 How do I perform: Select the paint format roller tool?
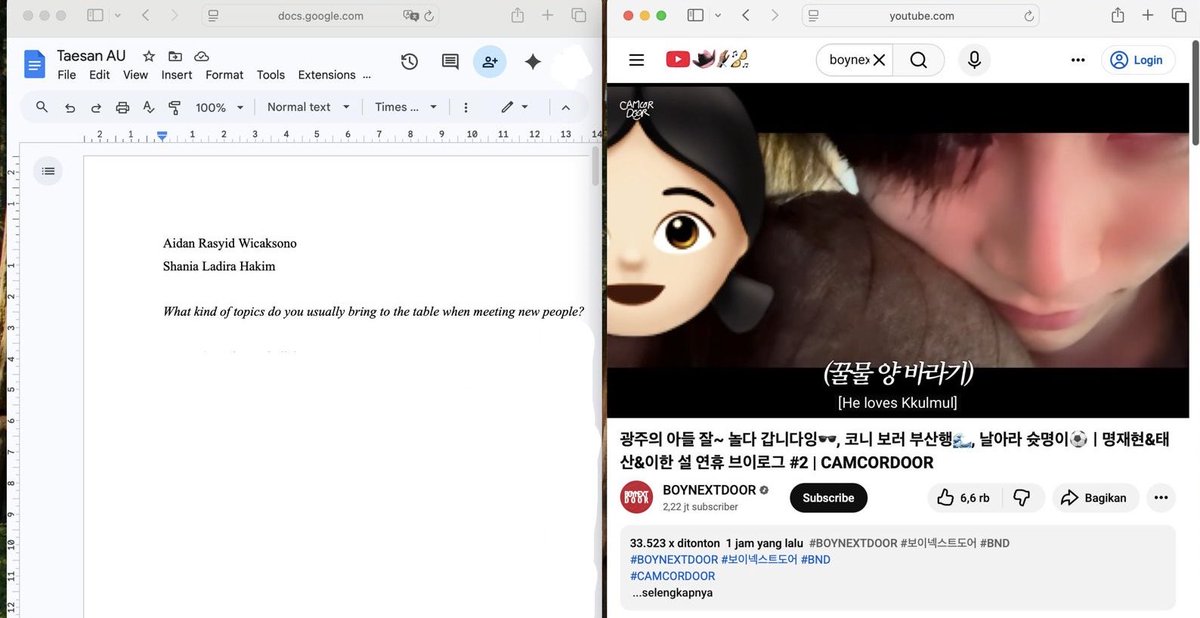coord(174,107)
